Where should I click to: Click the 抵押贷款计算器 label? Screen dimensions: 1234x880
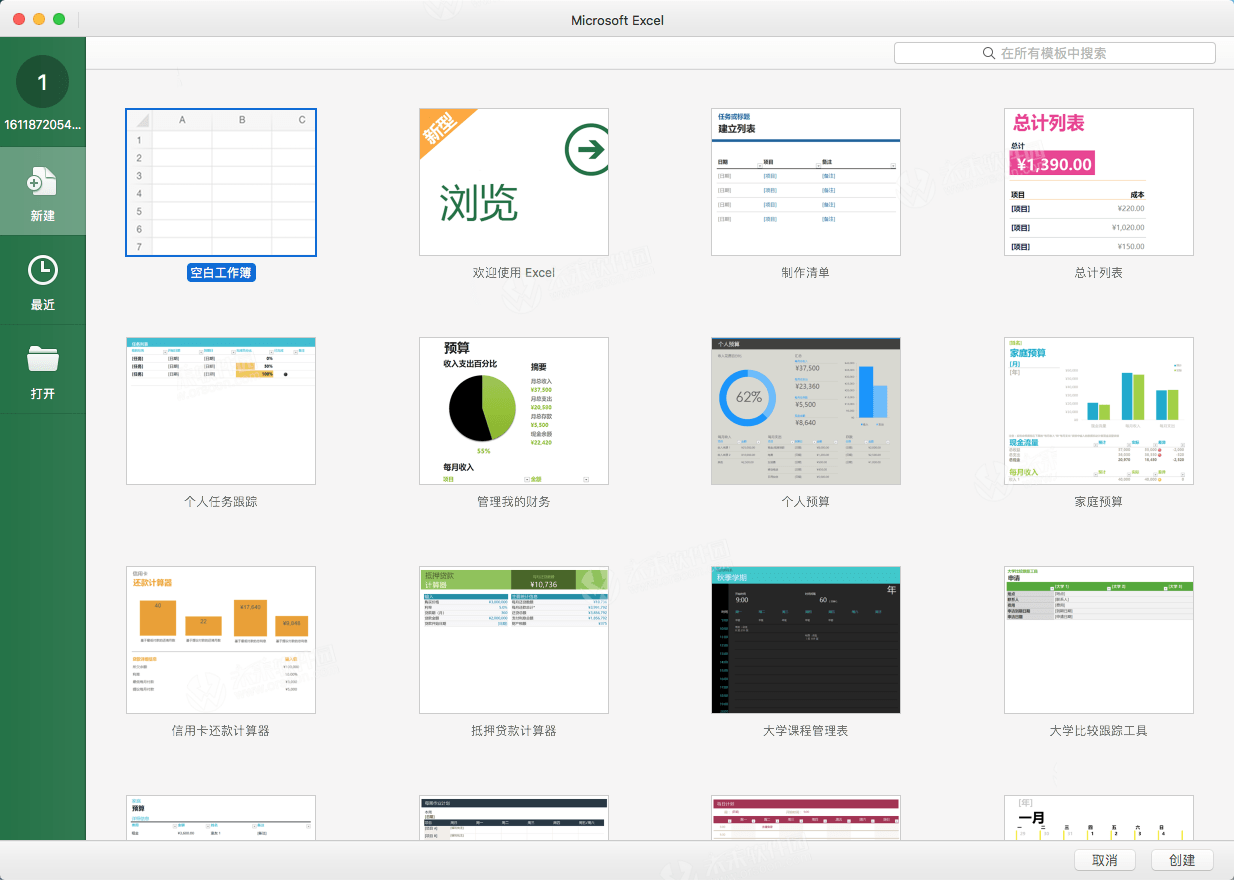click(x=514, y=730)
